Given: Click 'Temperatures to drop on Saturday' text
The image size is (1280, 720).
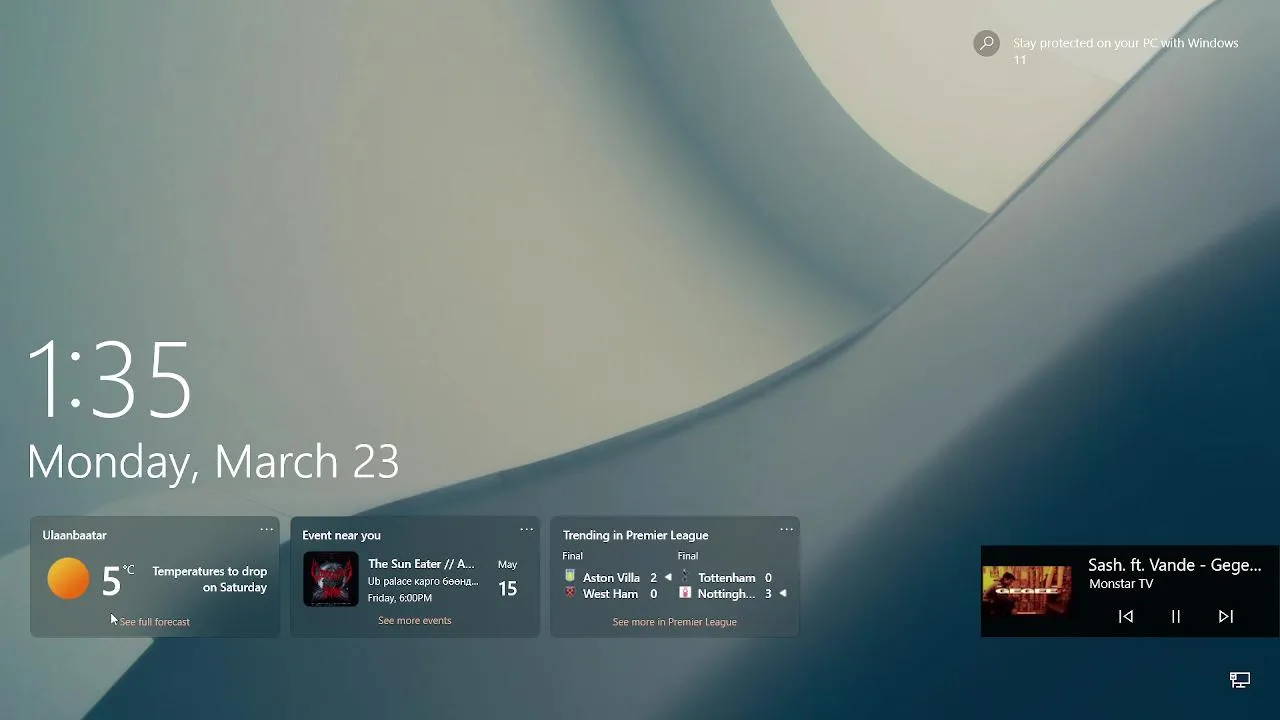Looking at the screenshot, I should pos(209,580).
